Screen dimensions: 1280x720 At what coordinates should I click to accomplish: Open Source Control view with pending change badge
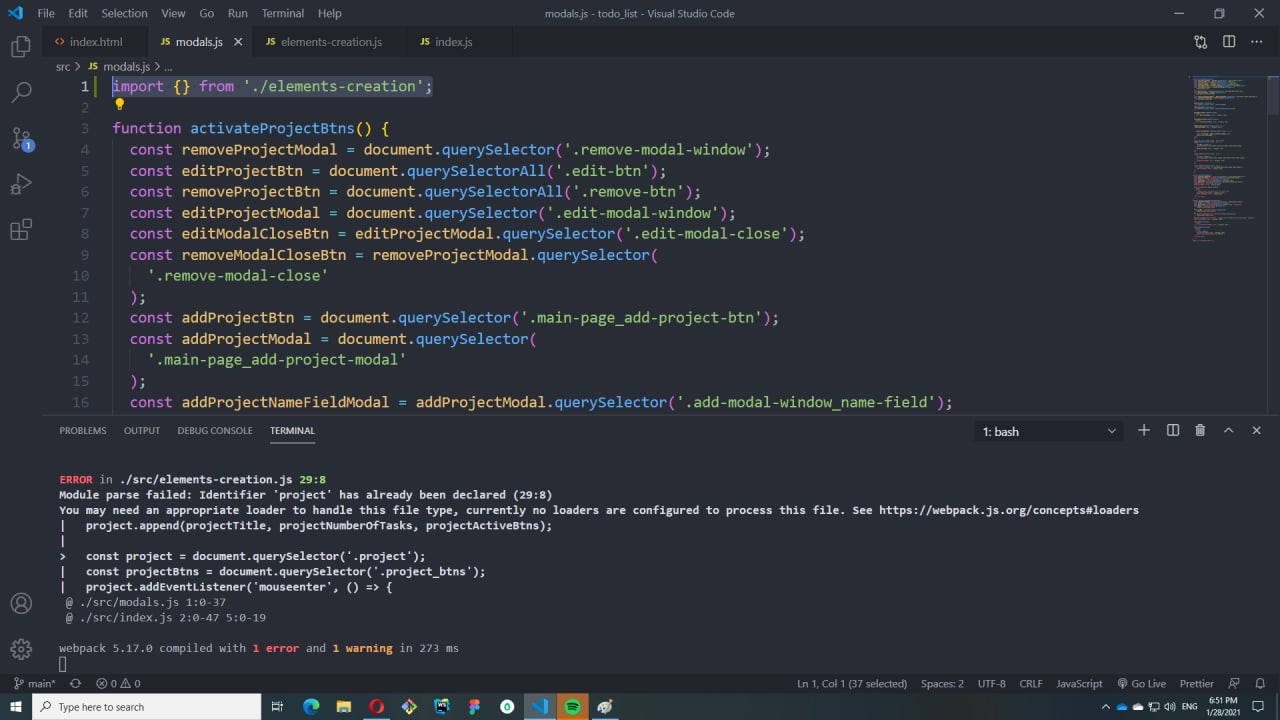(21, 138)
